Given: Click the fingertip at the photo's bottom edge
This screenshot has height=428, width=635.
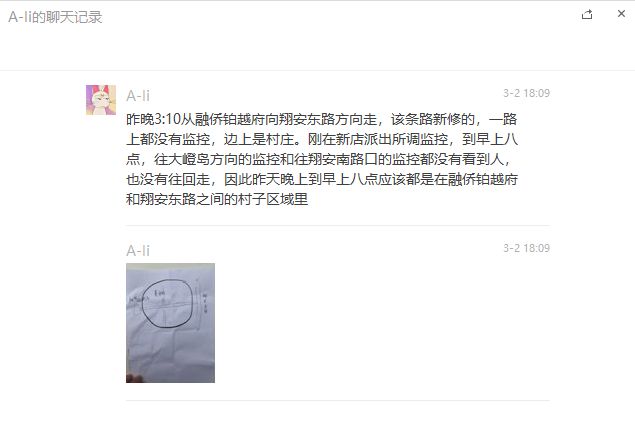Looking at the screenshot, I should click(x=134, y=378).
